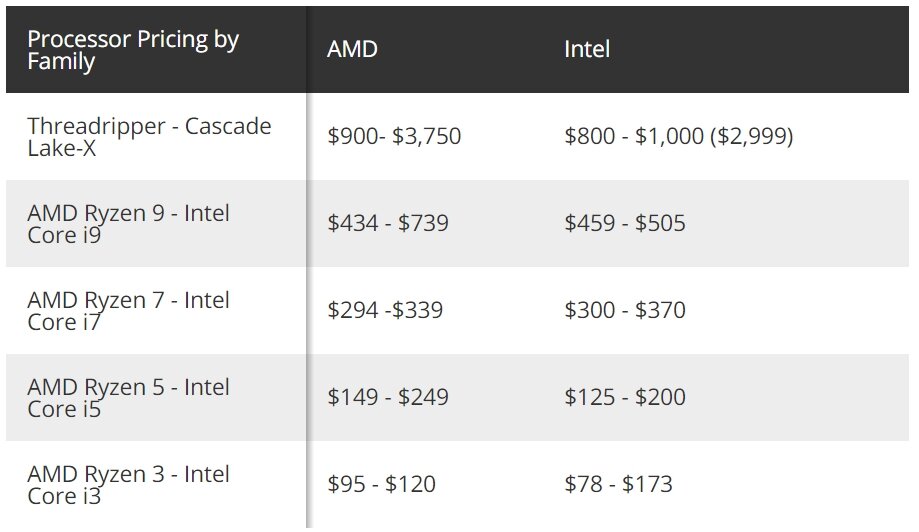Click the $800 - $1,000 Intel price range
Screen dimensions: 919x532
[x=634, y=136]
